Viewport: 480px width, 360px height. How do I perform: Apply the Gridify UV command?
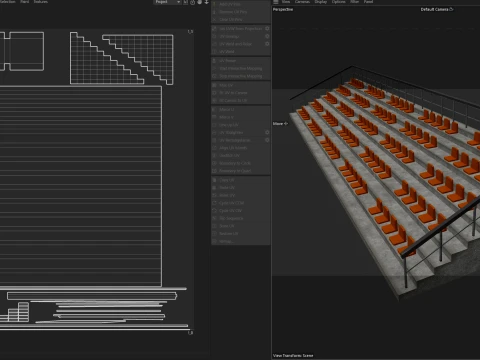(x=241, y=156)
